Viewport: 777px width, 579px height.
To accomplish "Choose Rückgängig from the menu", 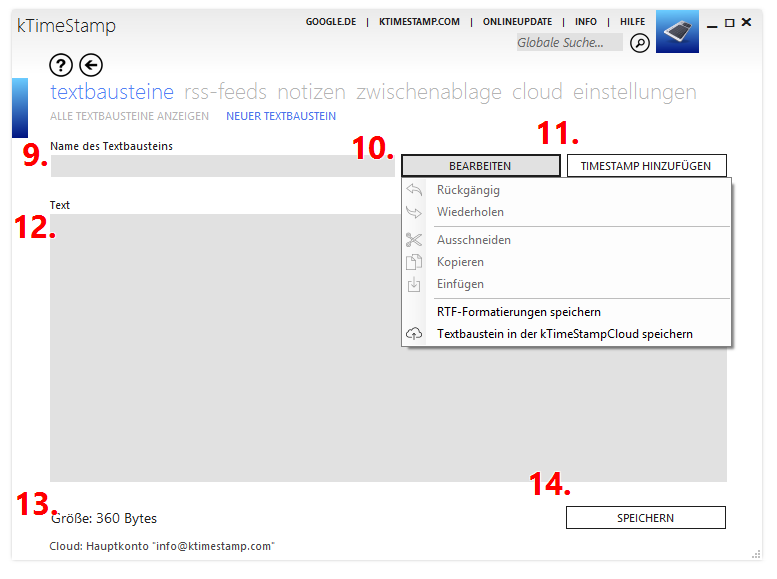I will point(566,190).
